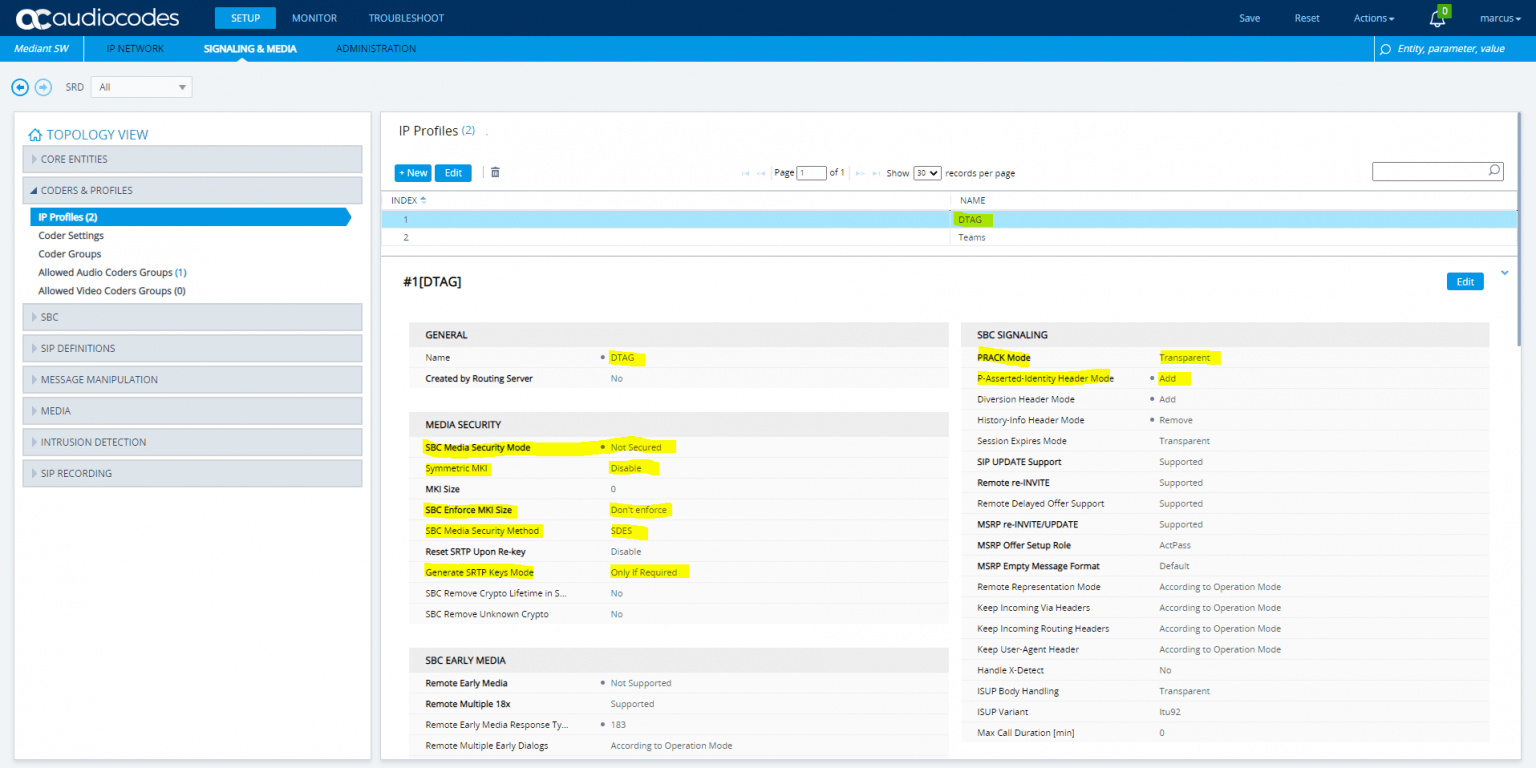This screenshot has width=1536, height=768.
Task: Click the magnifier in the IP Profiles search box
Action: point(1494,171)
